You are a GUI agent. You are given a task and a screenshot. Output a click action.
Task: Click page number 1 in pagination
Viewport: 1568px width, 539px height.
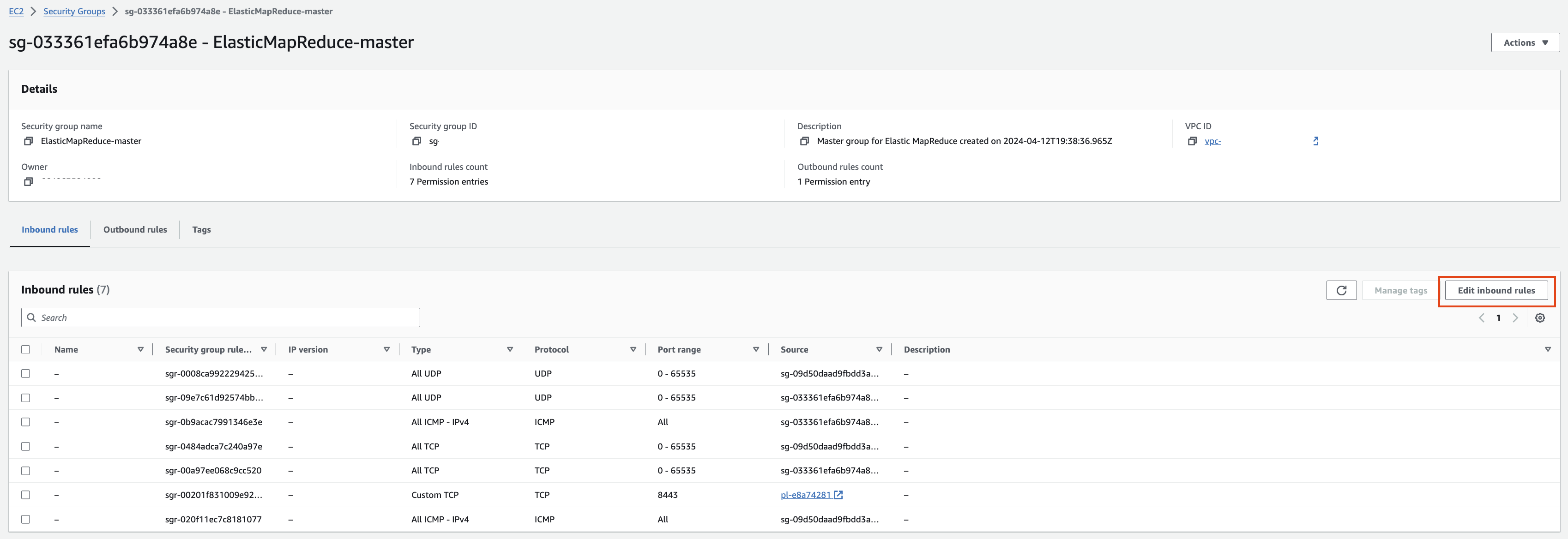coord(1498,317)
